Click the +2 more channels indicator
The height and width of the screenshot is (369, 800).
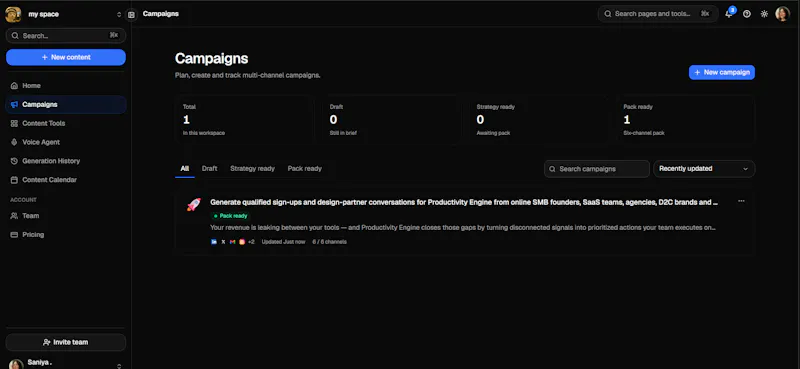[251, 242]
